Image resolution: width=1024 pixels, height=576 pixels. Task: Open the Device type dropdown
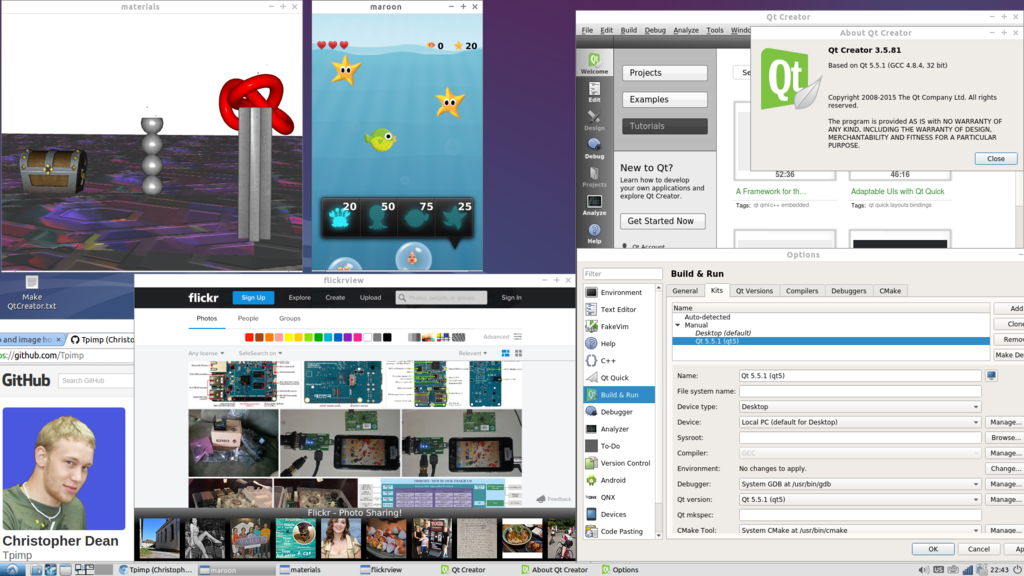(x=860, y=406)
